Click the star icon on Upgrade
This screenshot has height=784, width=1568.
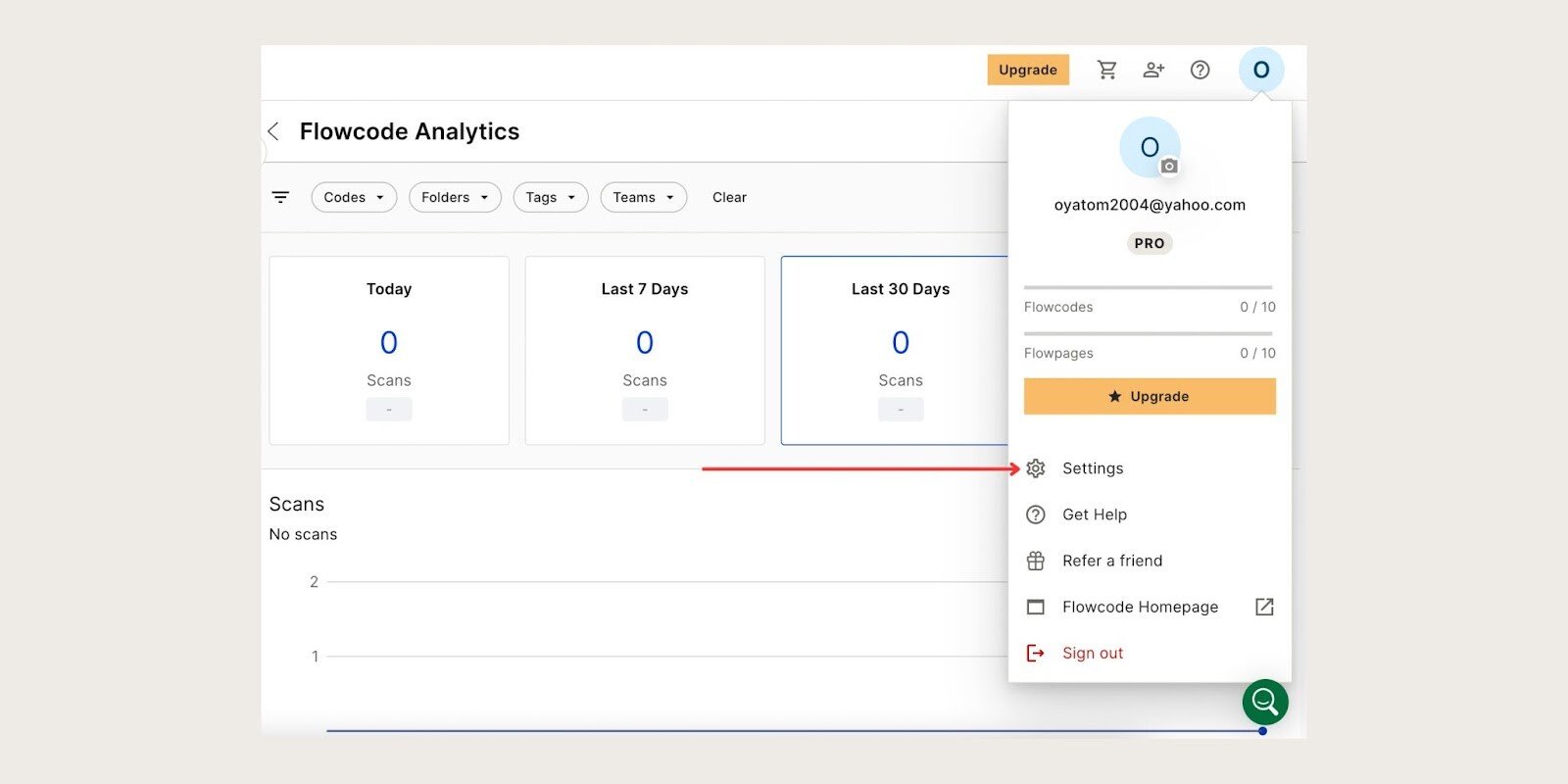[1115, 397]
